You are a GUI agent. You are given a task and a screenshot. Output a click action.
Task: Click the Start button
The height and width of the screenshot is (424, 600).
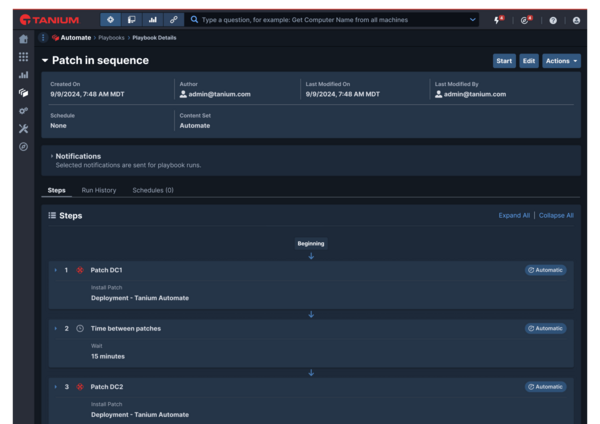point(504,61)
